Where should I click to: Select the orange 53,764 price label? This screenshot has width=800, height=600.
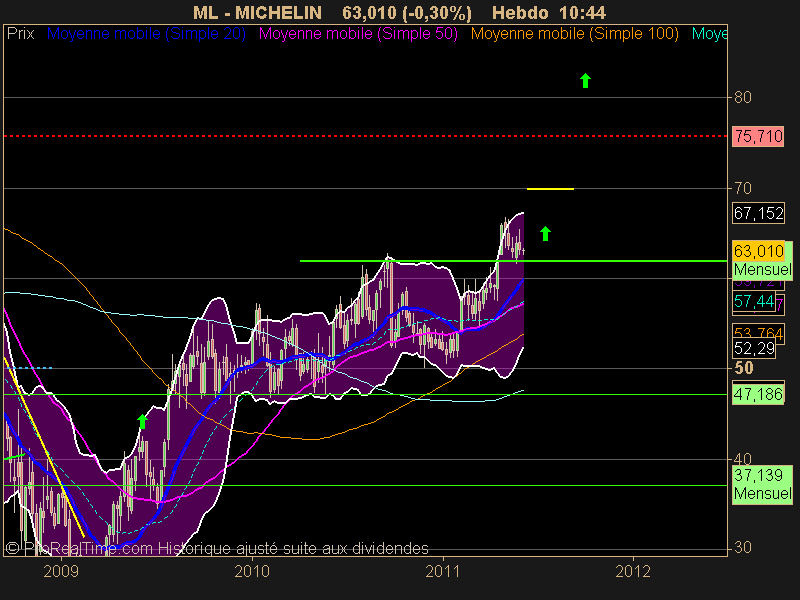pos(758,332)
